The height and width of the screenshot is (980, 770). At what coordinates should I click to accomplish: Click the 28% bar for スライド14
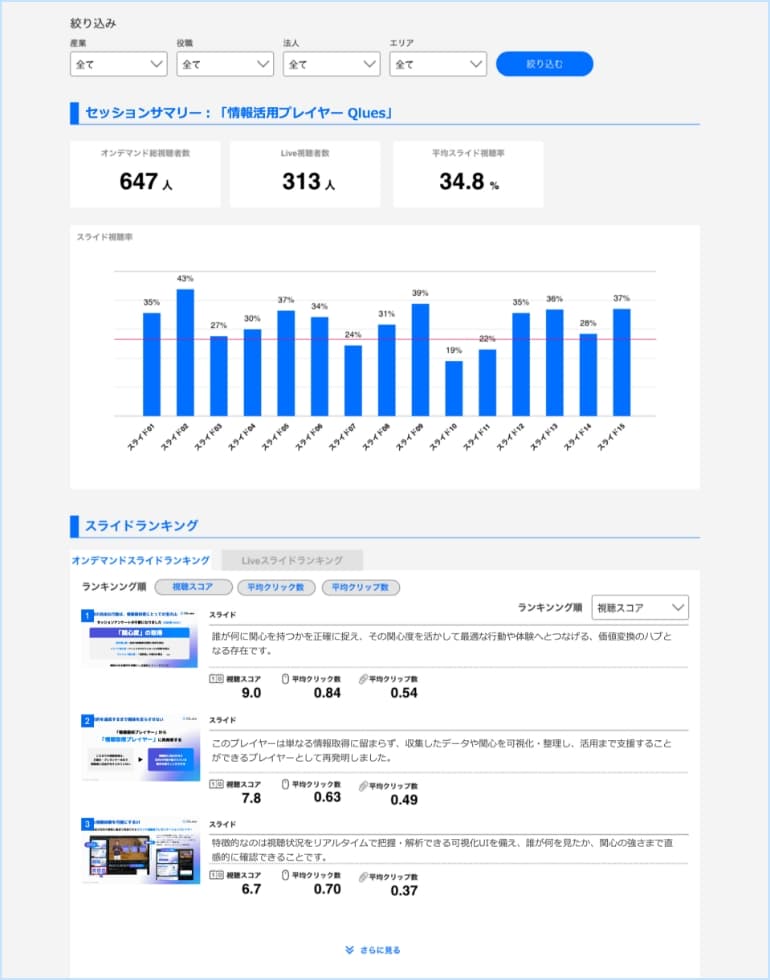pyautogui.click(x=588, y=375)
